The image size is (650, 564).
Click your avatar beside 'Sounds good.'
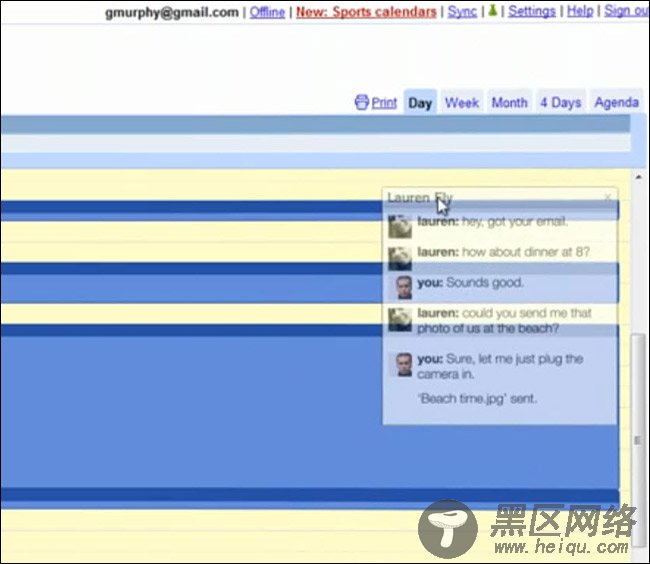point(403,288)
